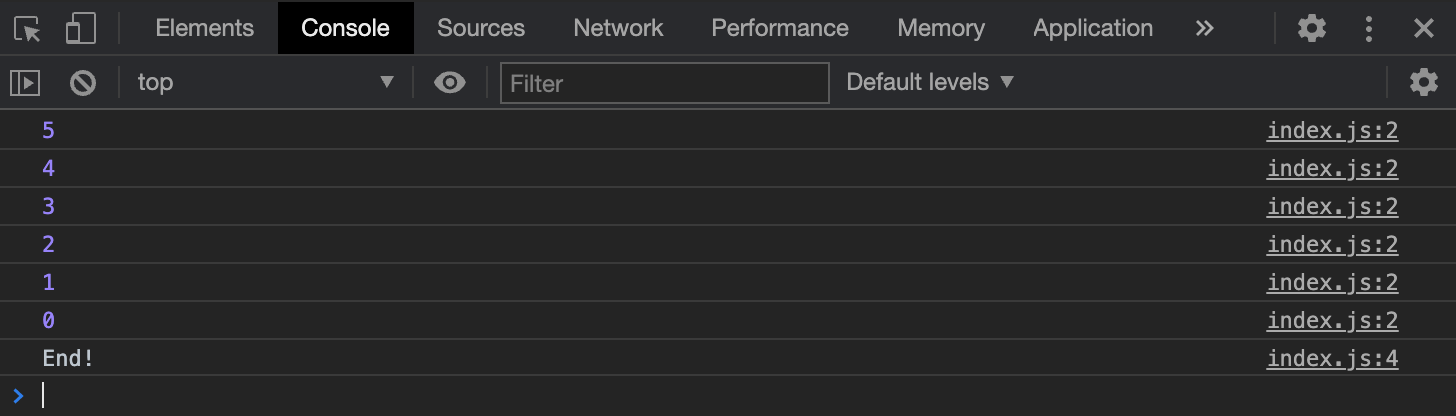Image resolution: width=1456 pixels, height=416 pixels.
Task: Open index.js:4 link for End! message
Action: point(1332,358)
